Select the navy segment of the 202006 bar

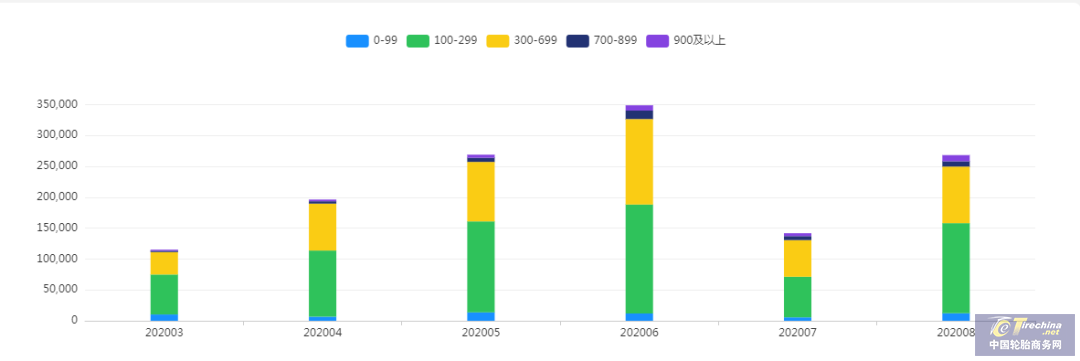pyautogui.click(x=639, y=115)
